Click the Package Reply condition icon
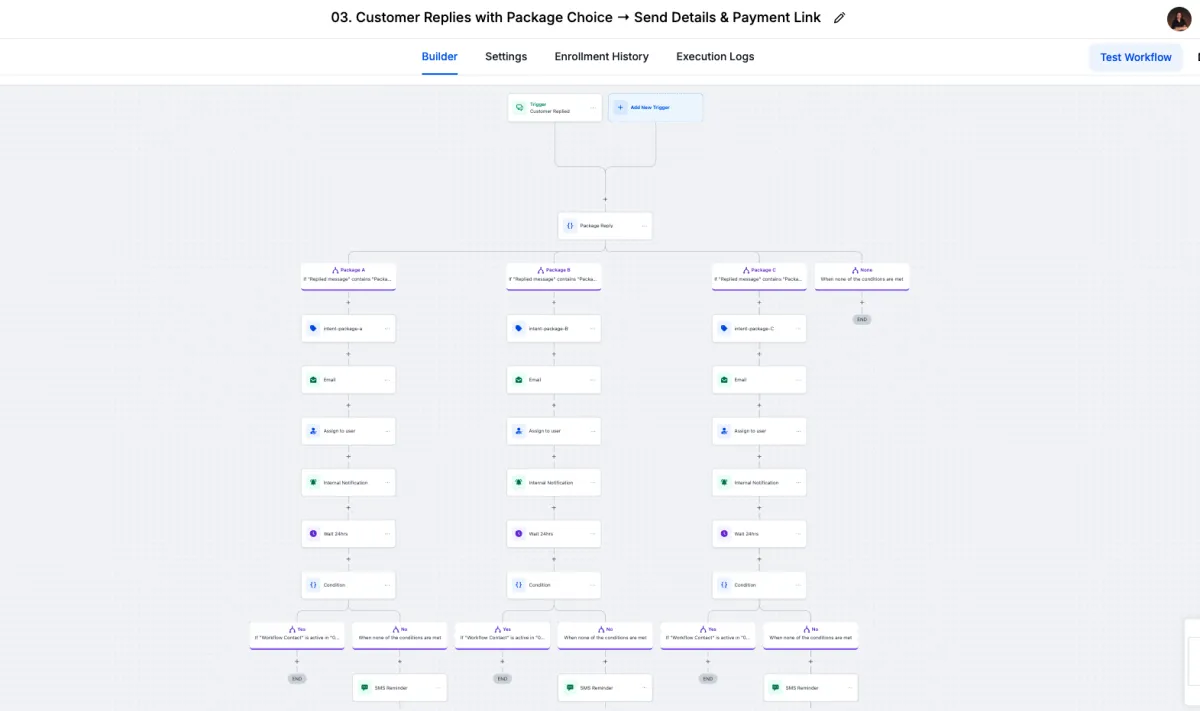This screenshot has width=1200, height=711. click(570, 226)
